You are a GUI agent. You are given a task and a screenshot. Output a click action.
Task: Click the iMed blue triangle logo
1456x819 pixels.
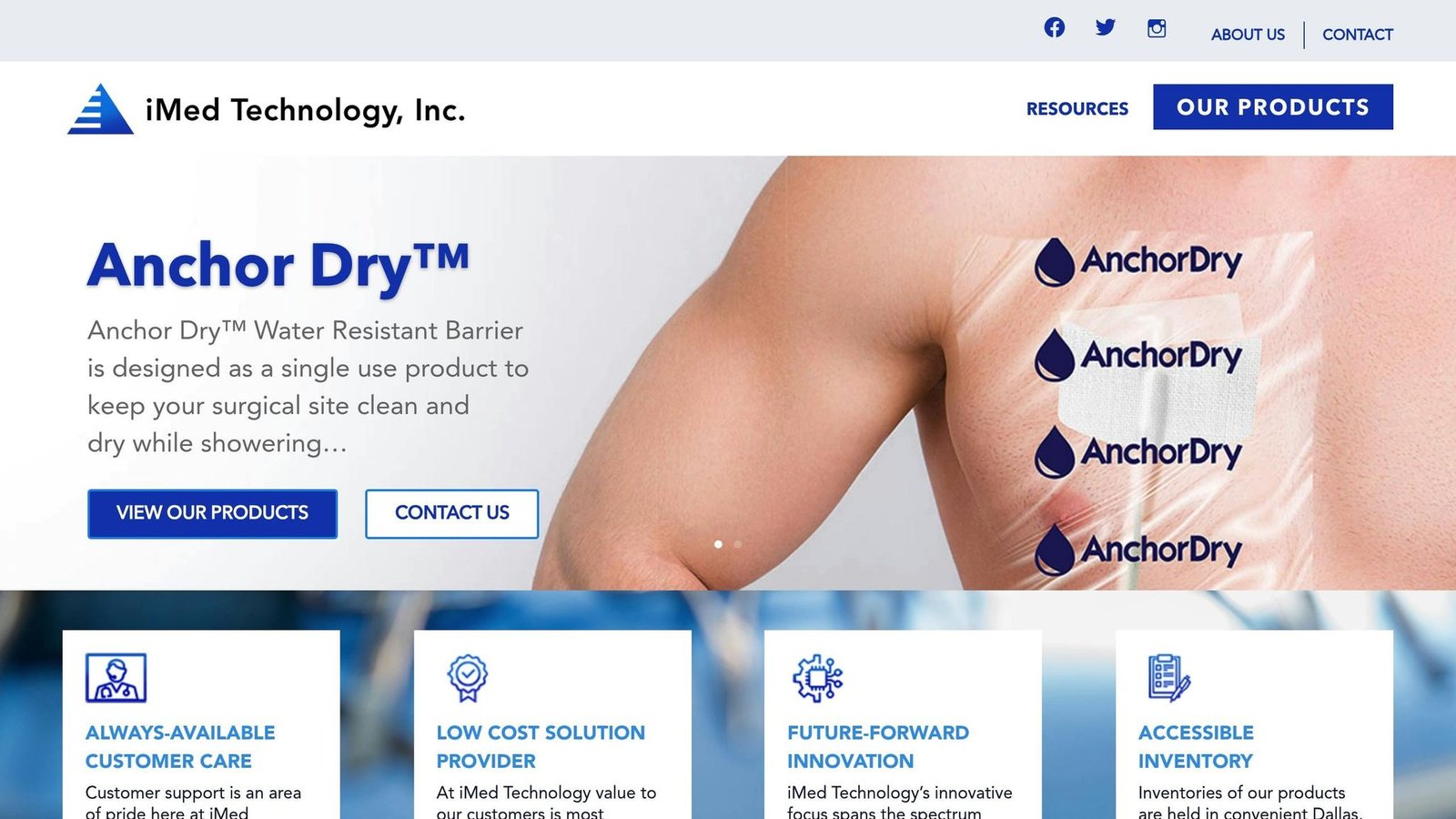[x=101, y=109]
